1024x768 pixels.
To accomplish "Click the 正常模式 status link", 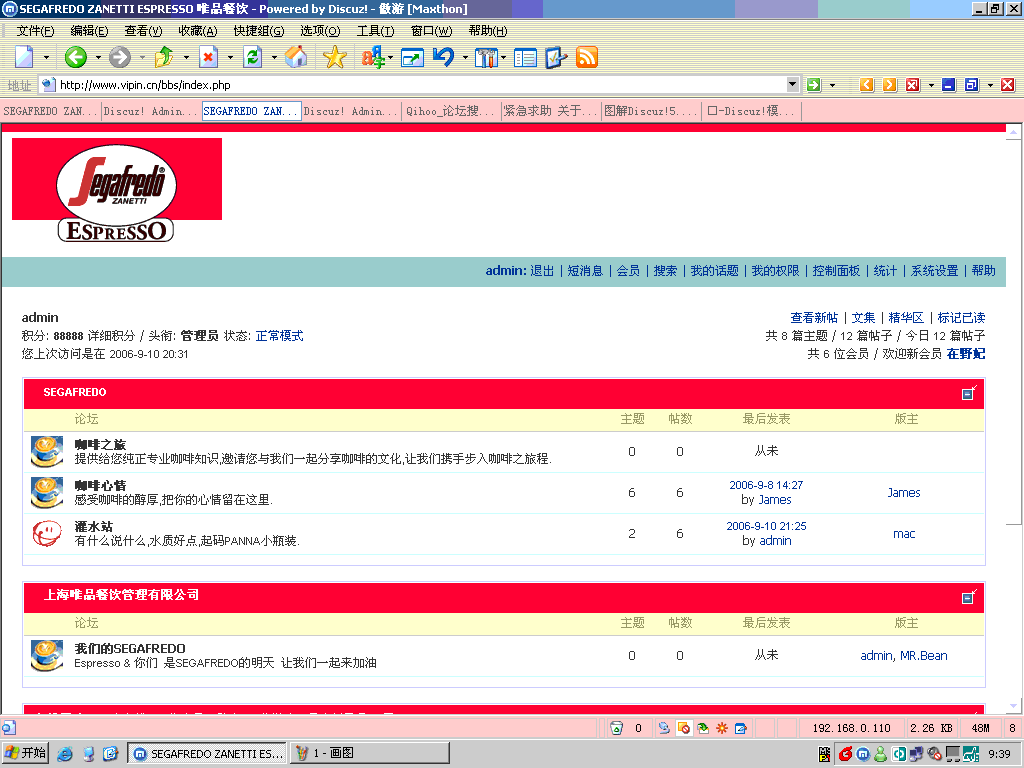I will tap(280, 336).
